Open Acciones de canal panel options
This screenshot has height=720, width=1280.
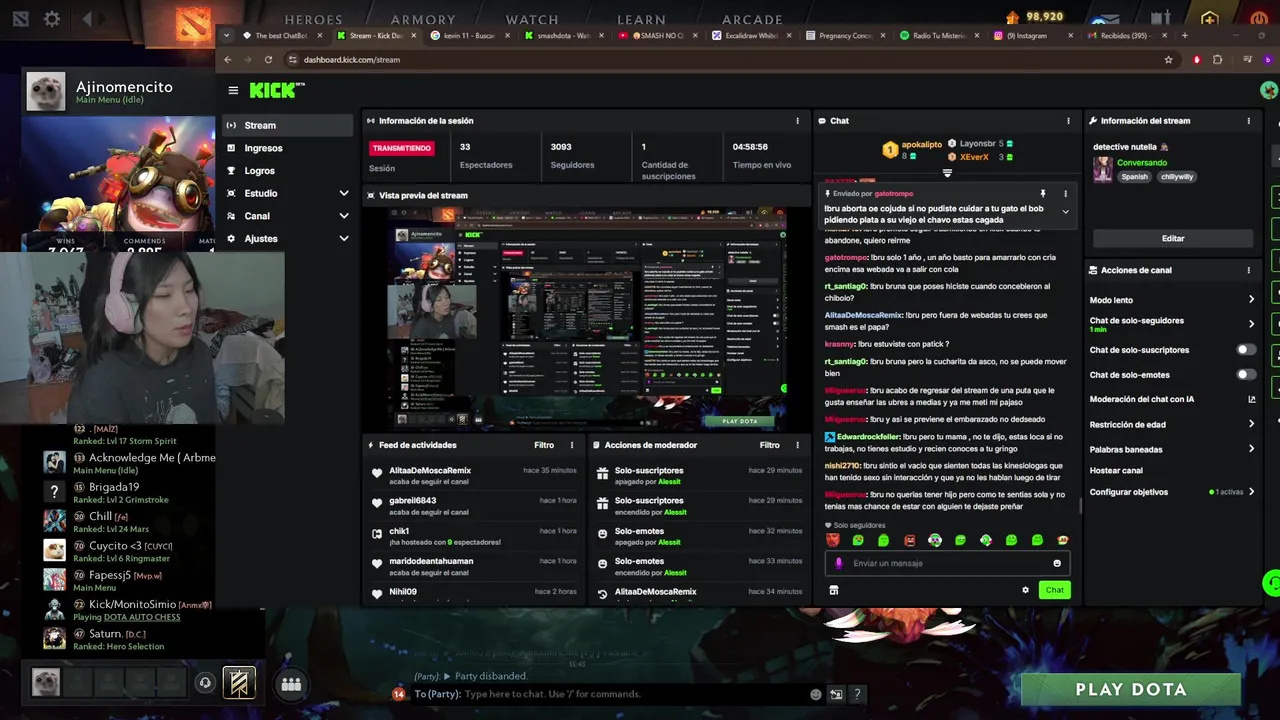1248,270
